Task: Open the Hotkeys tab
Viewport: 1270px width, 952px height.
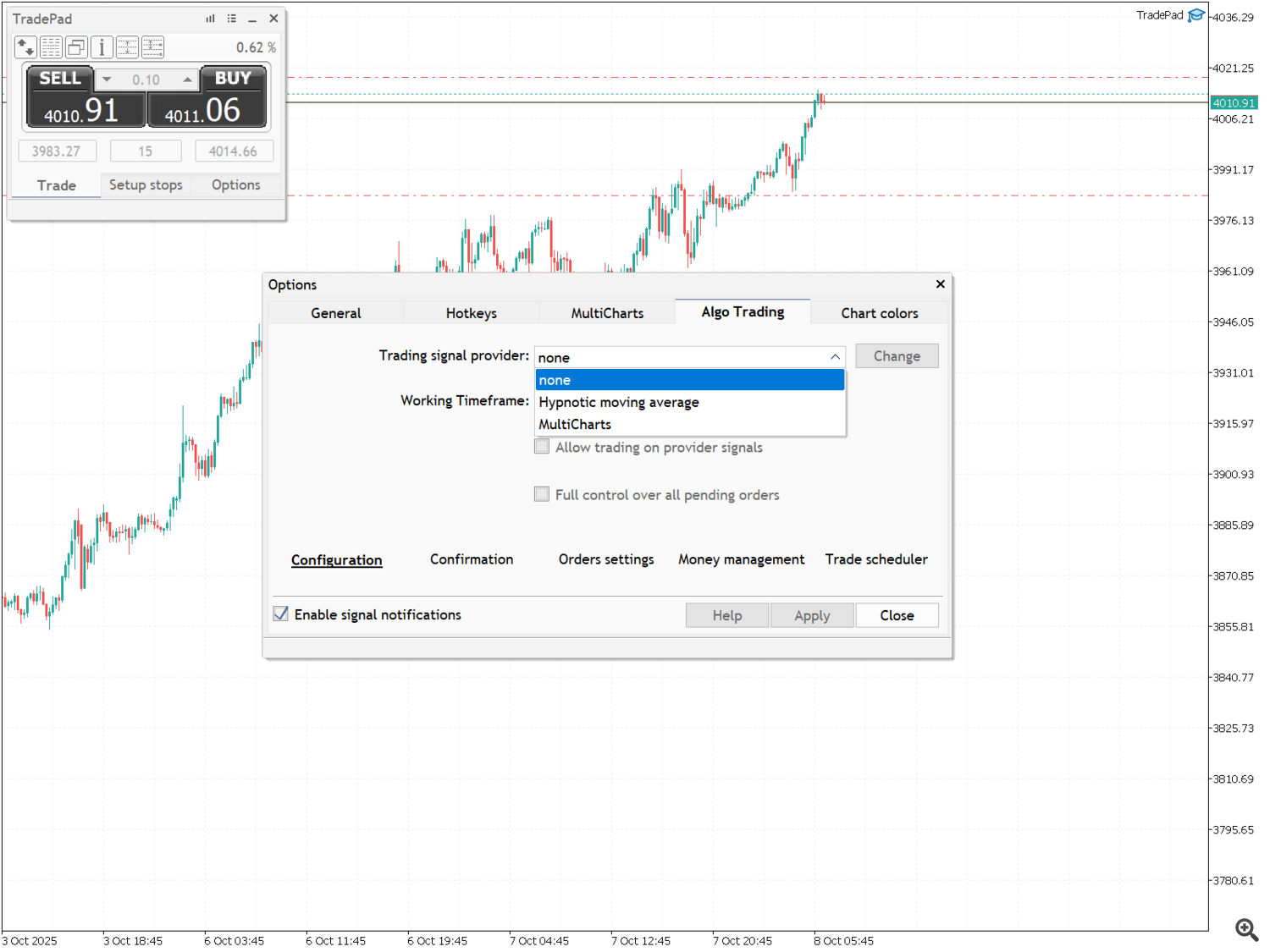Action: 472,313
